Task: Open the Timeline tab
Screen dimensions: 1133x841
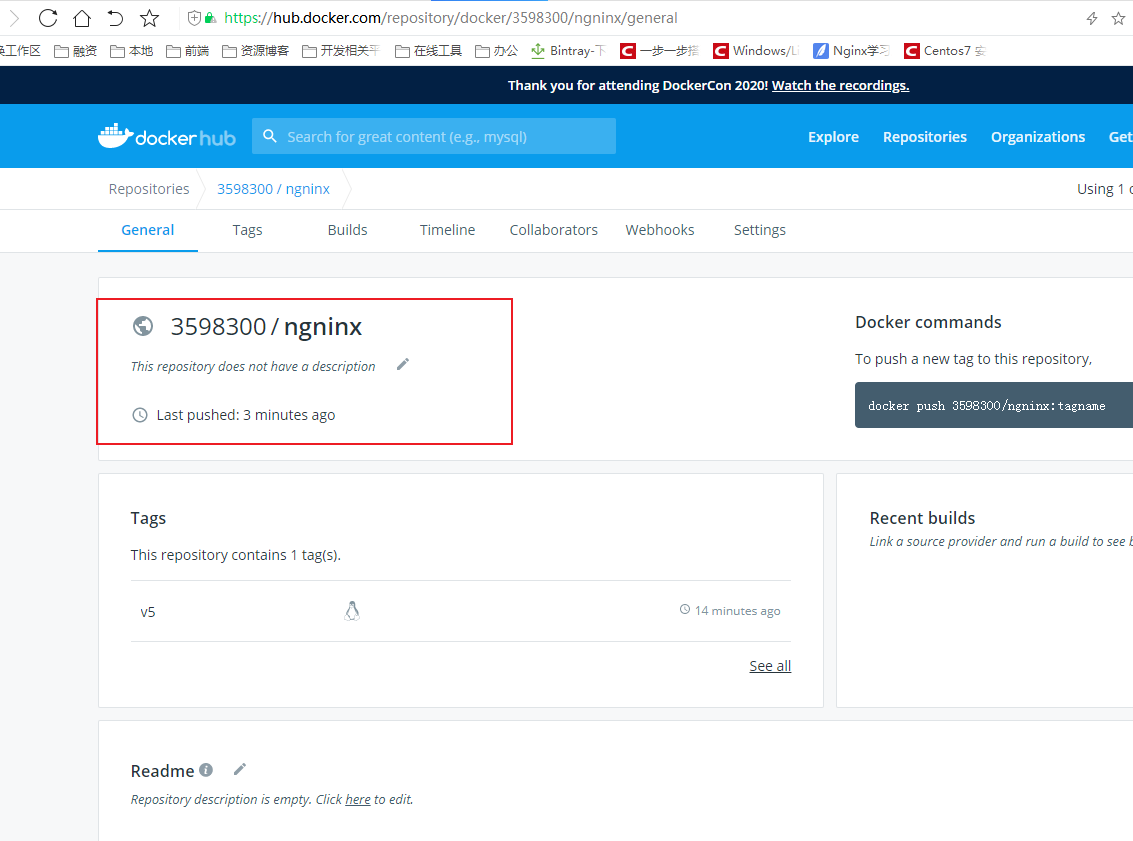Action: coord(447,230)
